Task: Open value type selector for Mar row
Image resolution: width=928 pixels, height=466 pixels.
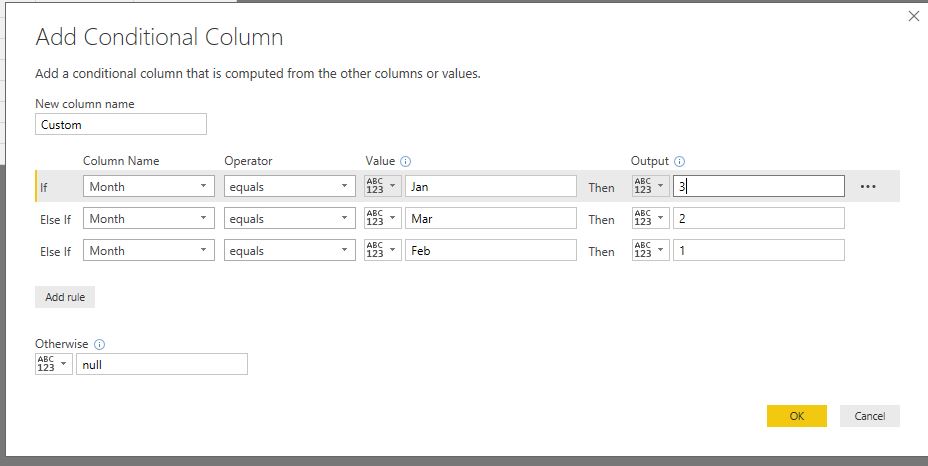Action: click(x=383, y=218)
